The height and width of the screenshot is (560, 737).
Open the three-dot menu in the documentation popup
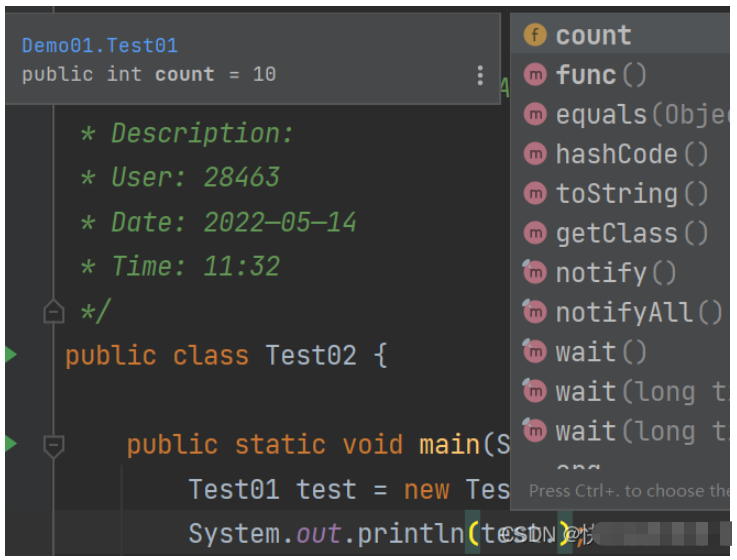click(480, 75)
